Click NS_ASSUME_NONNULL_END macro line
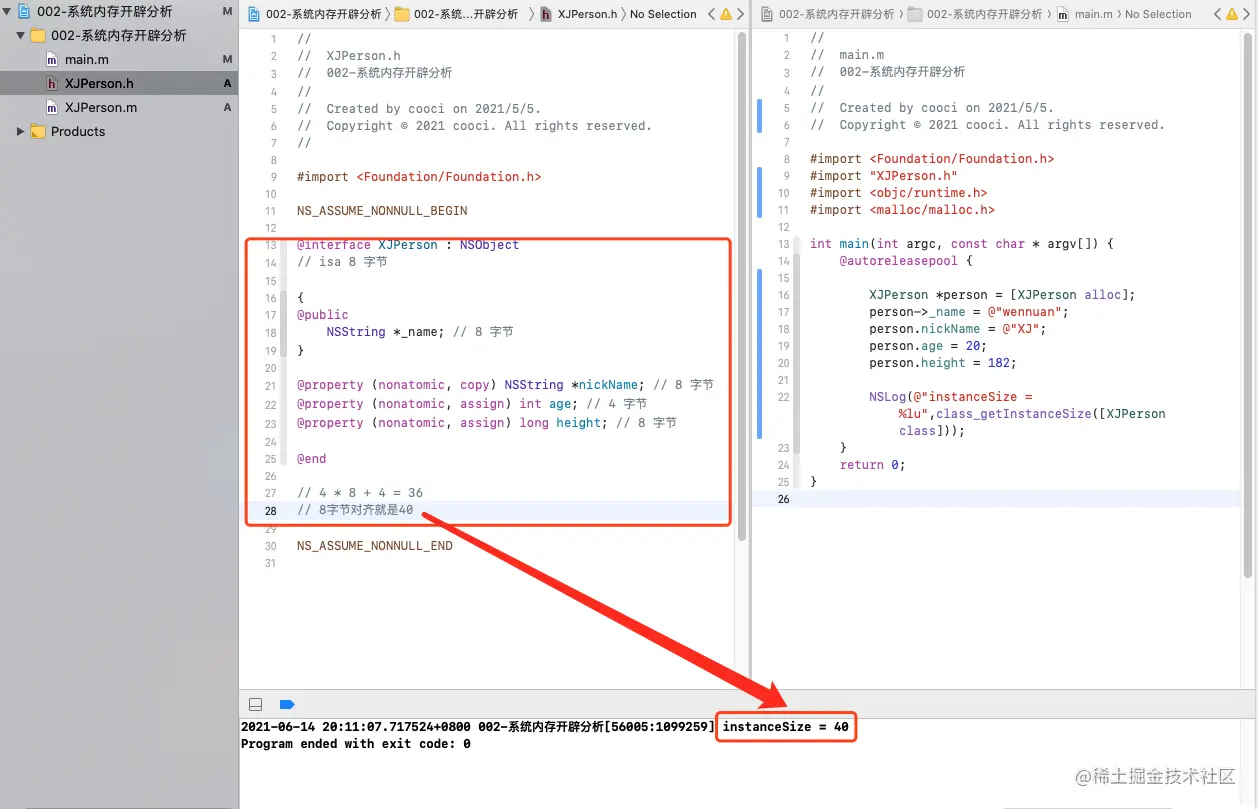 click(x=375, y=546)
